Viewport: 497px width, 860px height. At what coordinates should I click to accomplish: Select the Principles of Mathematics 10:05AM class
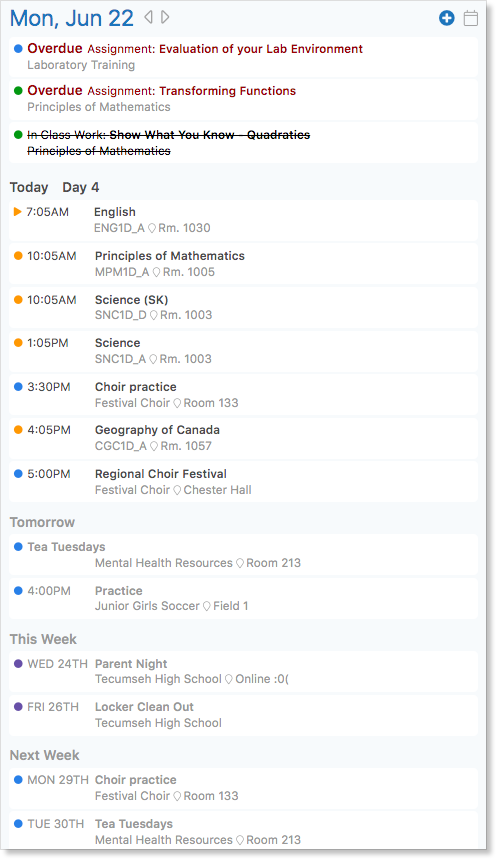243,264
